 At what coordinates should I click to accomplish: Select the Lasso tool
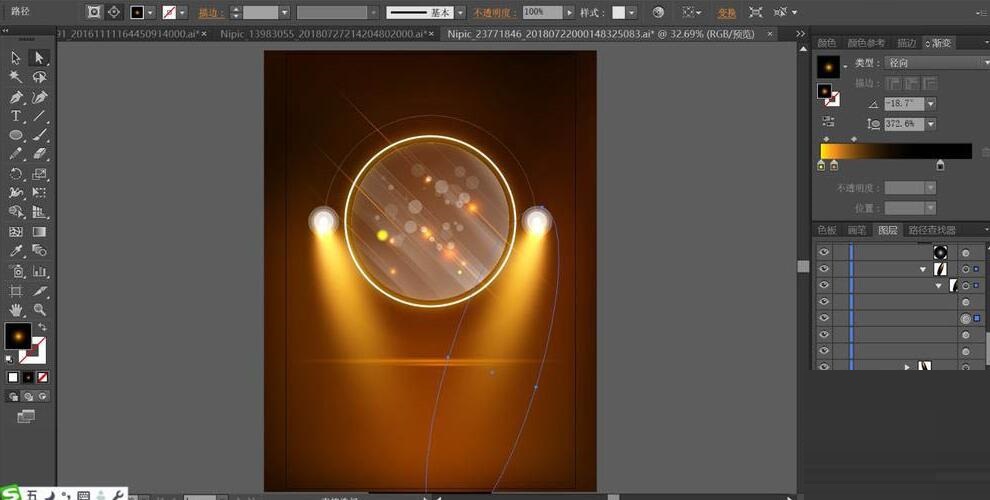point(39,77)
